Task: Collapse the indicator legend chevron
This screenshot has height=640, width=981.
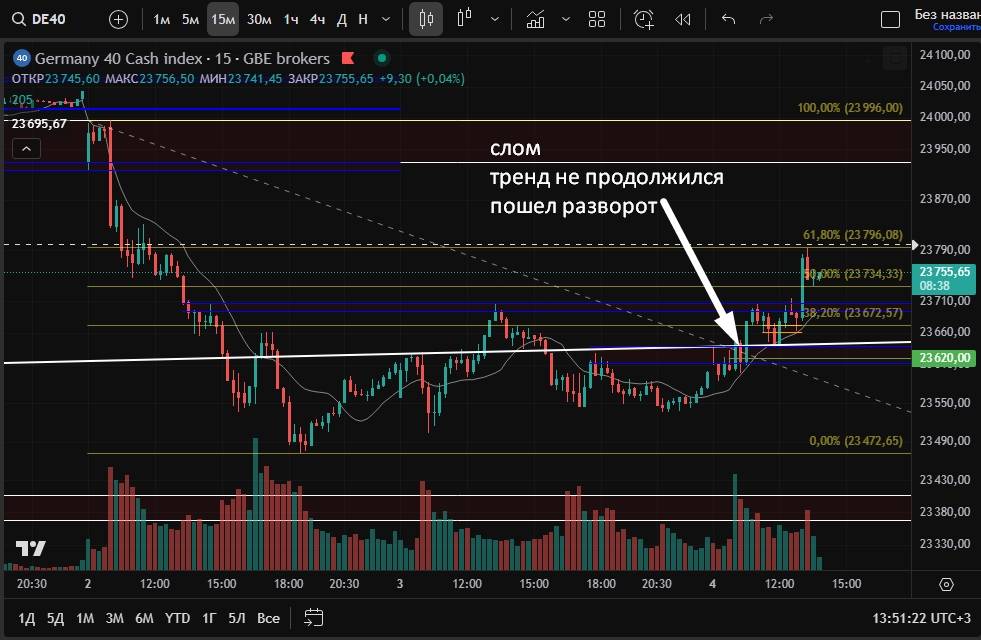Action: 26,149
